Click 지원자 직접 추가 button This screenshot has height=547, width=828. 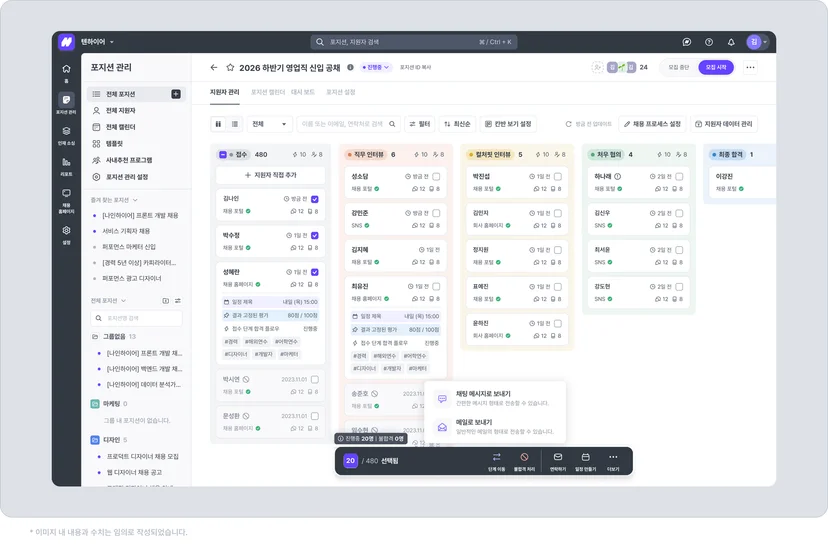(x=270, y=175)
